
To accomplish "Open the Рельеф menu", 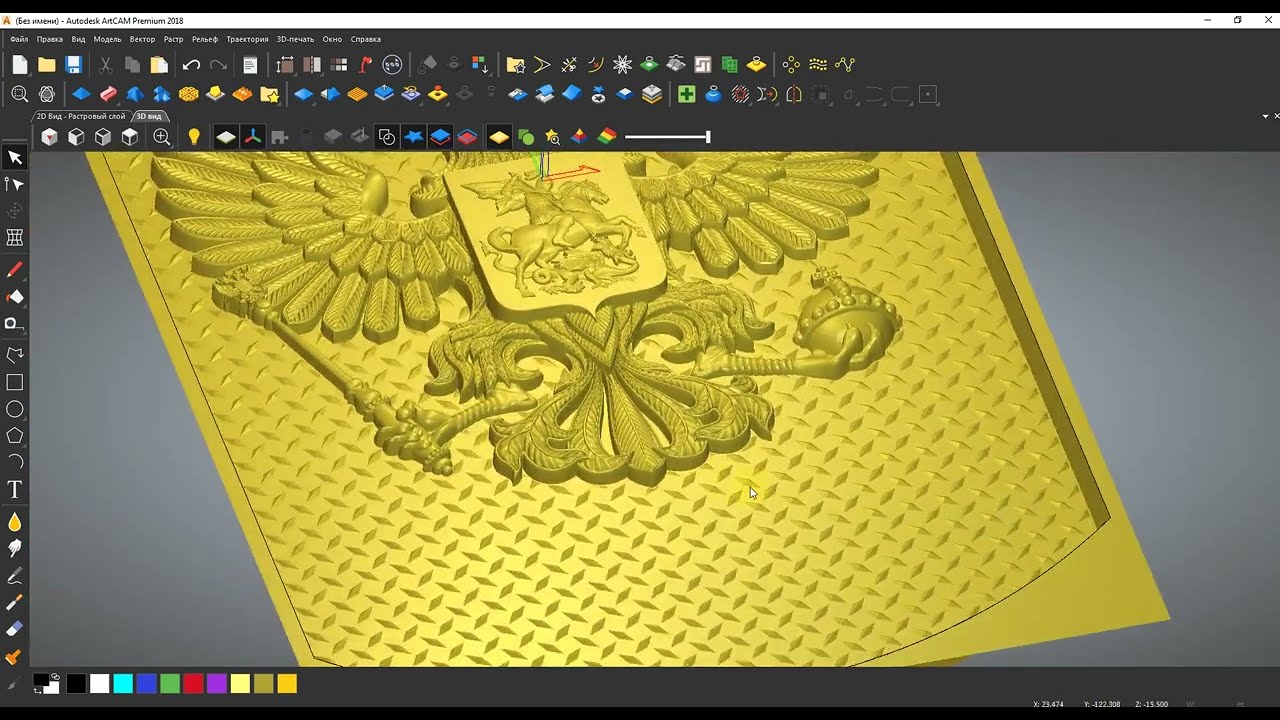I will pyautogui.click(x=205, y=39).
